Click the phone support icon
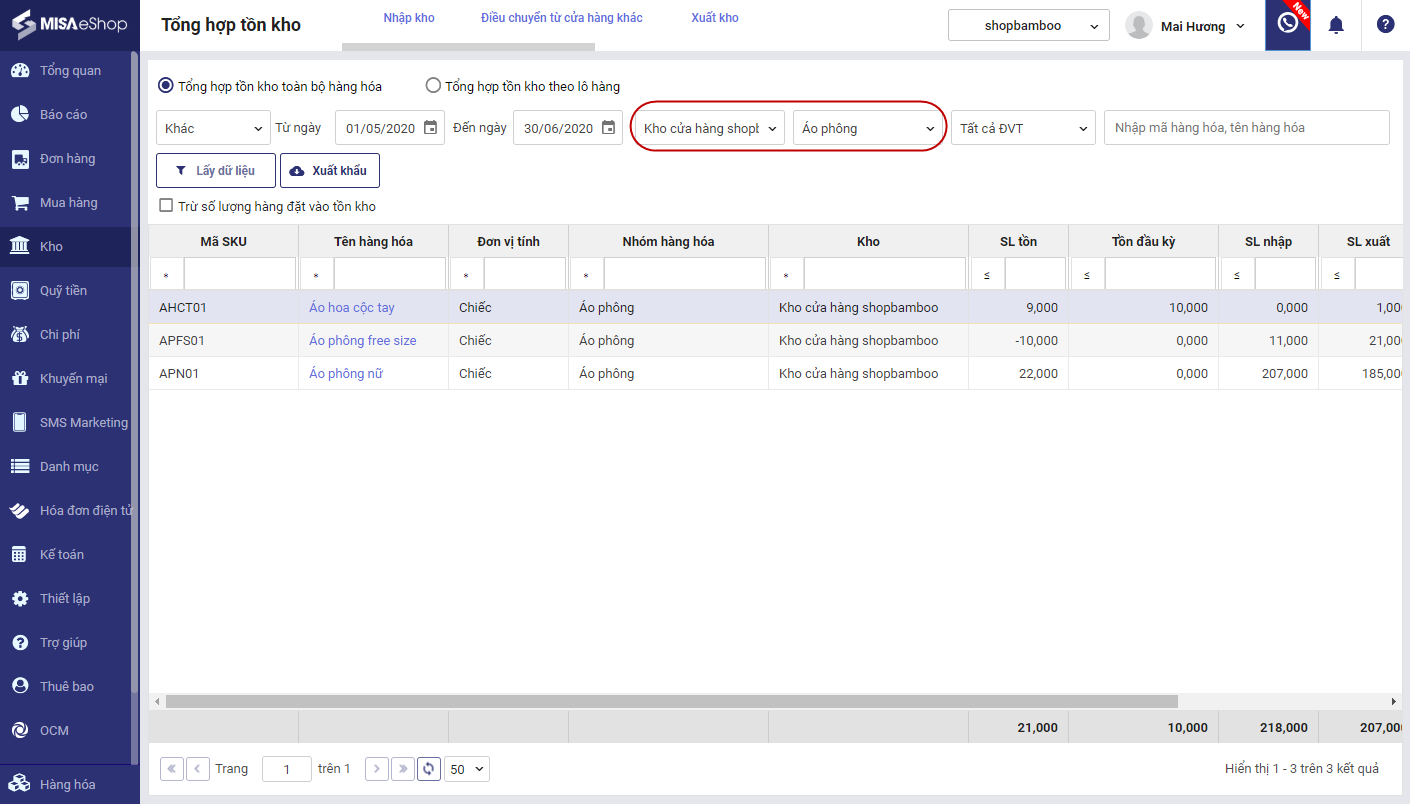Screen dimensions: 1410x804 pyautogui.click(x=1288, y=24)
